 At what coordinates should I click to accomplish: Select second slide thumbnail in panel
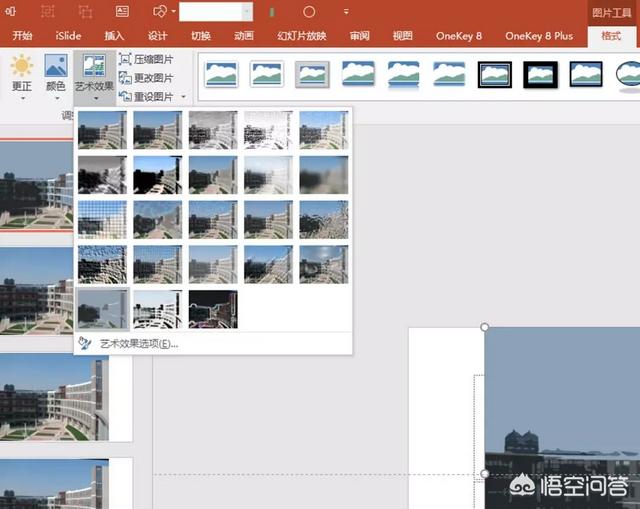coord(37,291)
